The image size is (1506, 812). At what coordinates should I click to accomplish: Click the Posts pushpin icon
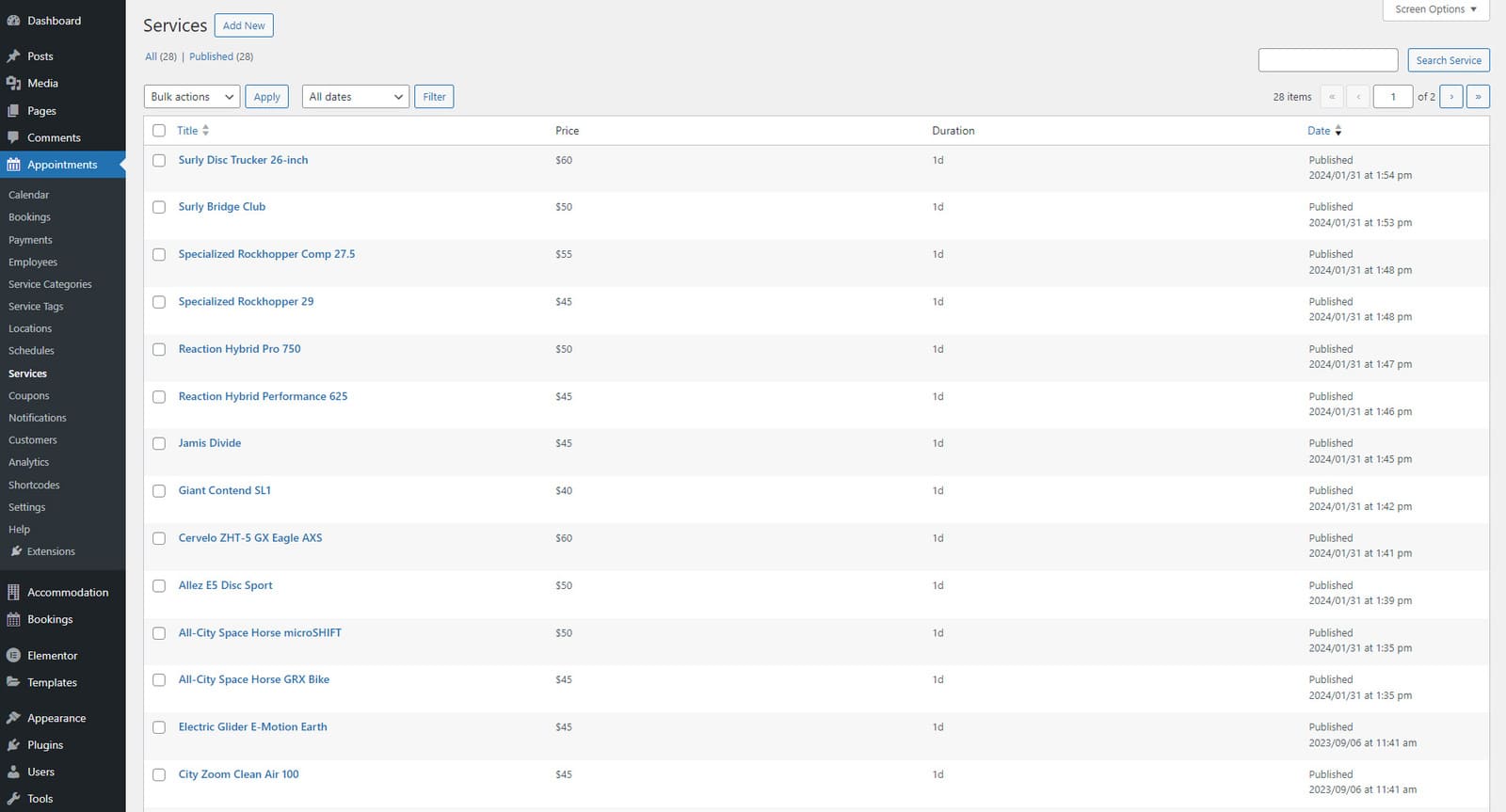pos(13,56)
